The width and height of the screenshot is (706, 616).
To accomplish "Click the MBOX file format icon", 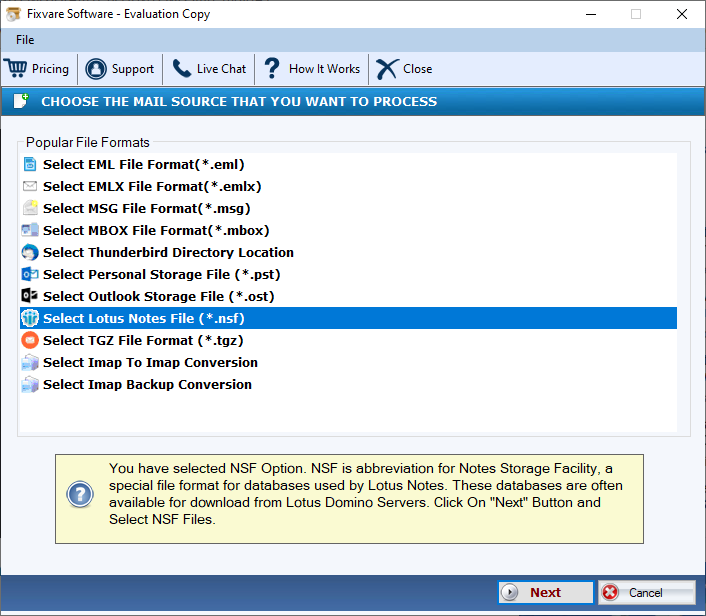I will (x=30, y=230).
